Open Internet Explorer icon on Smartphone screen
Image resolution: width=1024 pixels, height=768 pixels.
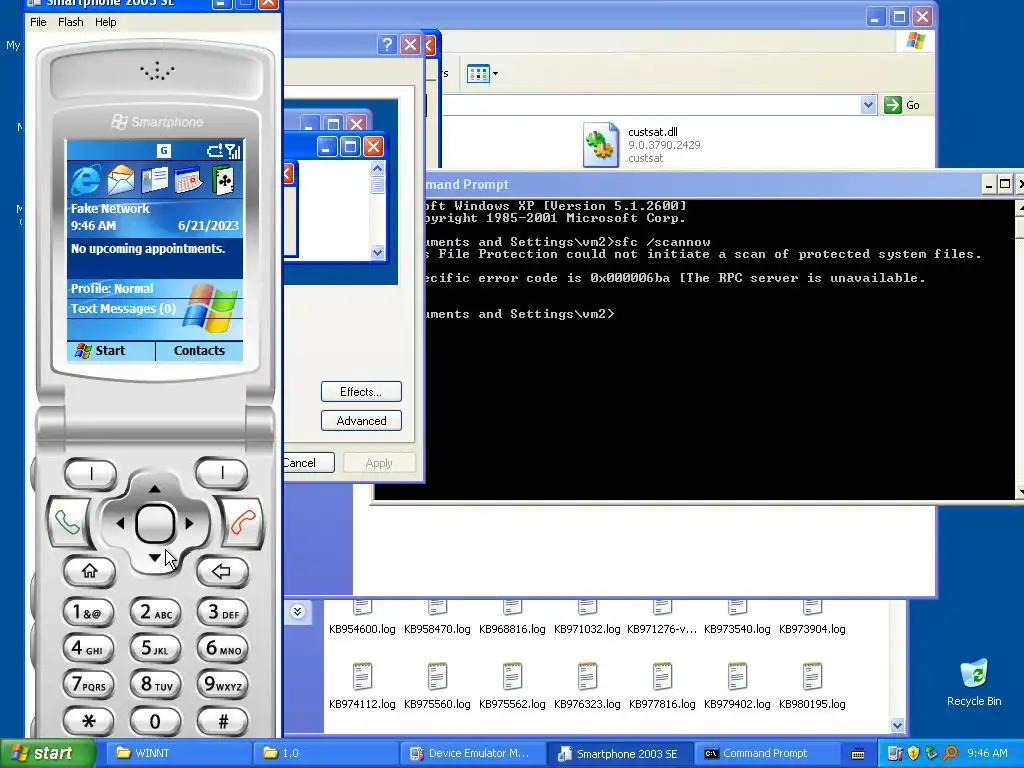coord(86,180)
